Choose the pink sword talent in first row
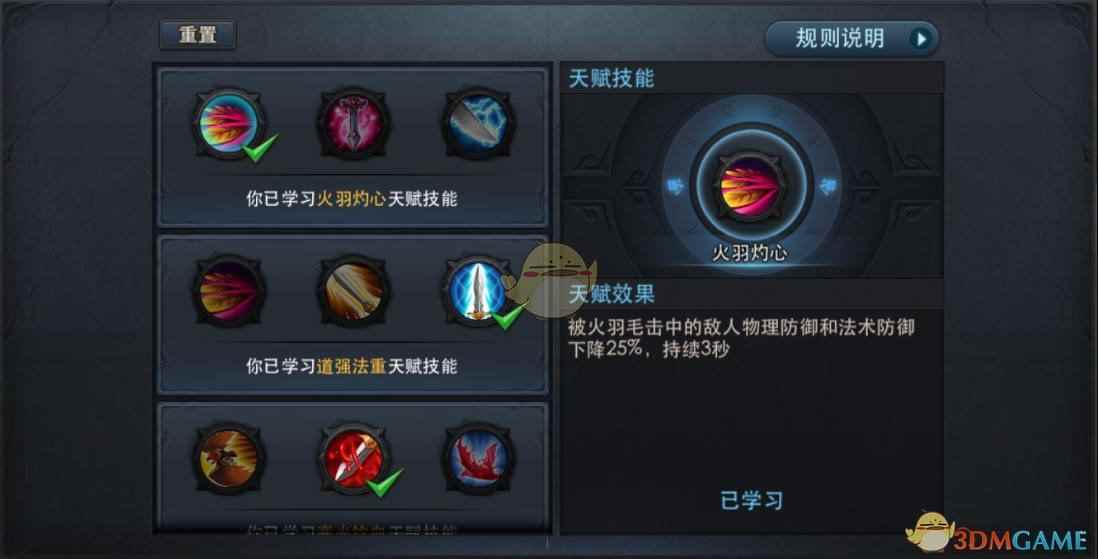Screen dimensions: 1098x559 [353, 123]
